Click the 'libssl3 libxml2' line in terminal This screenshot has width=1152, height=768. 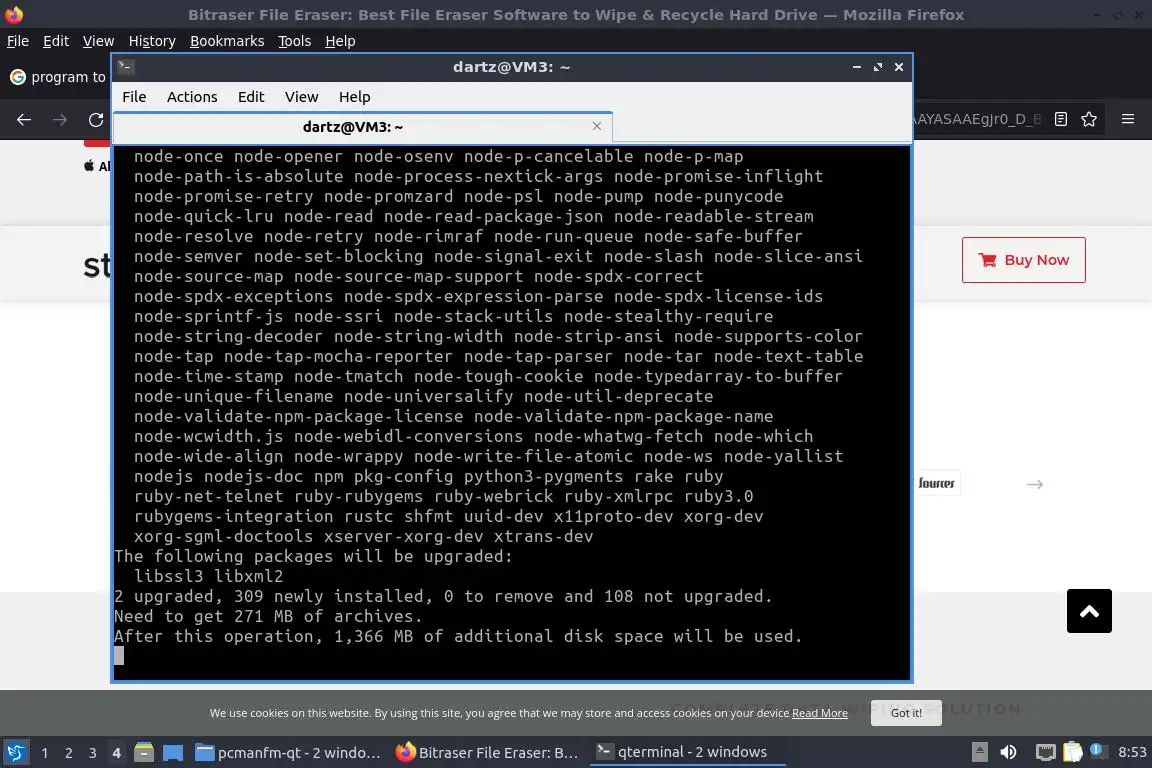pyautogui.click(x=208, y=576)
